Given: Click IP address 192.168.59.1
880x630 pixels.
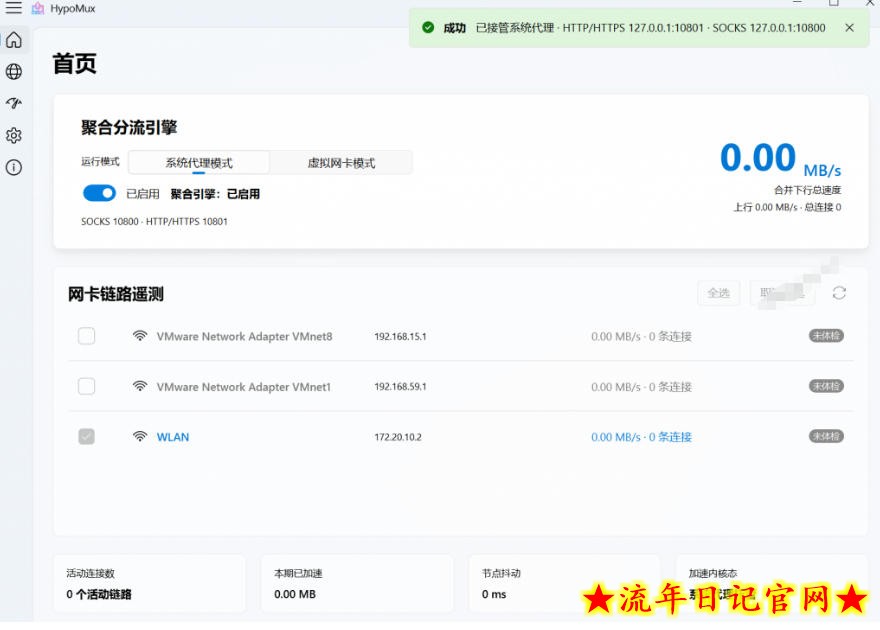Looking at the screenshot, I should click(x=400, y=387).
